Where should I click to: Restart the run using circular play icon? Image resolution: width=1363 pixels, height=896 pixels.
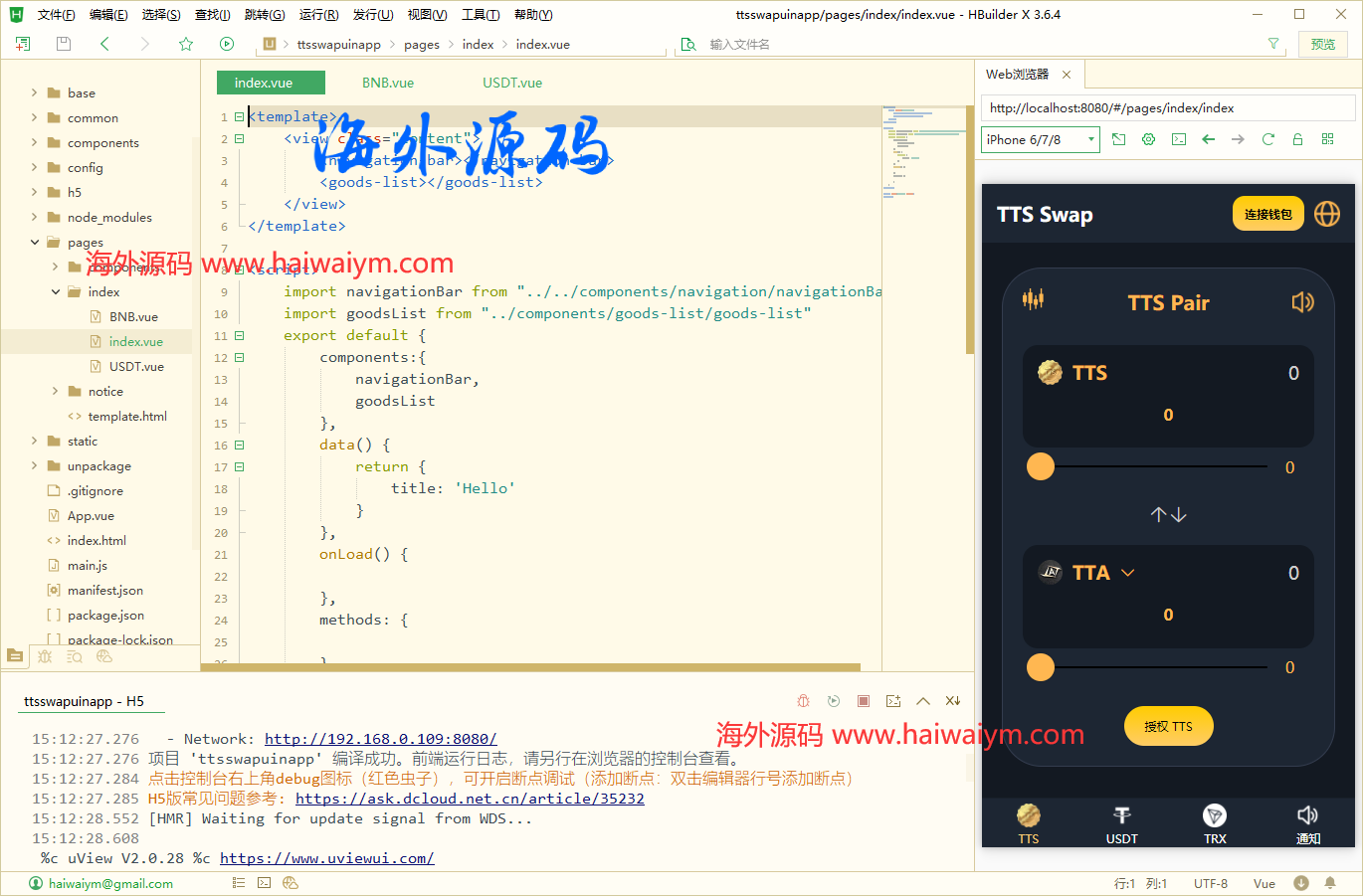pos(834,700)
